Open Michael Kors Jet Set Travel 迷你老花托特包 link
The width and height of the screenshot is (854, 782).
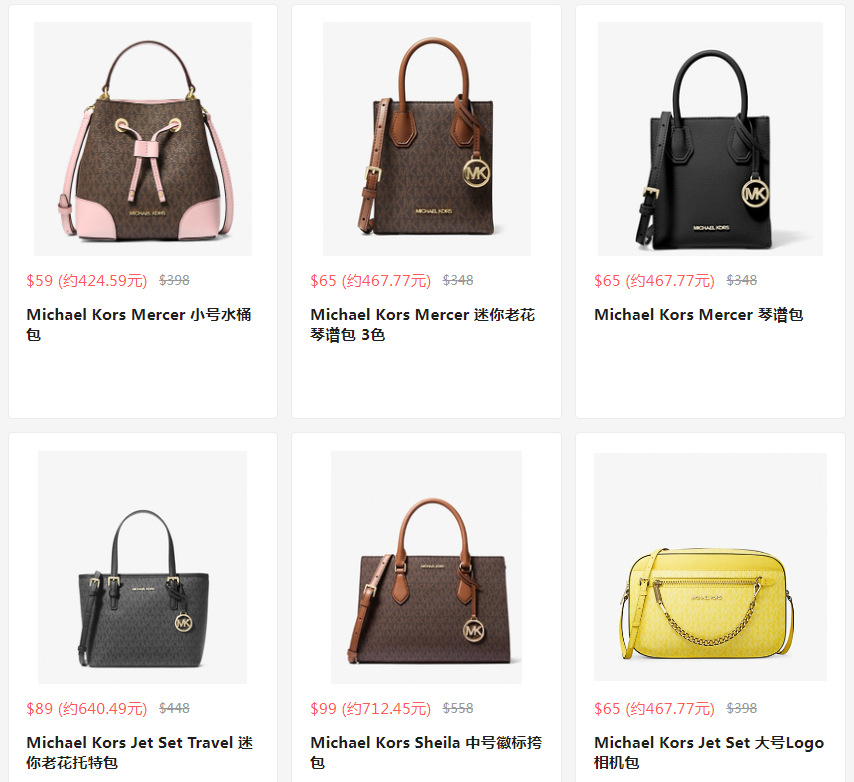(140, 753)
